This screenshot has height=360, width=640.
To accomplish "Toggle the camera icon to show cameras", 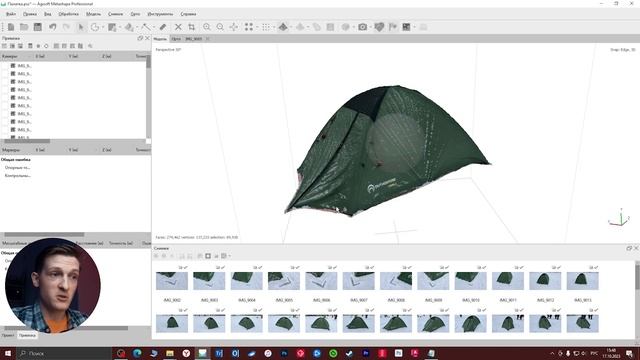I will pyautogui.click(x=362, y=27).
